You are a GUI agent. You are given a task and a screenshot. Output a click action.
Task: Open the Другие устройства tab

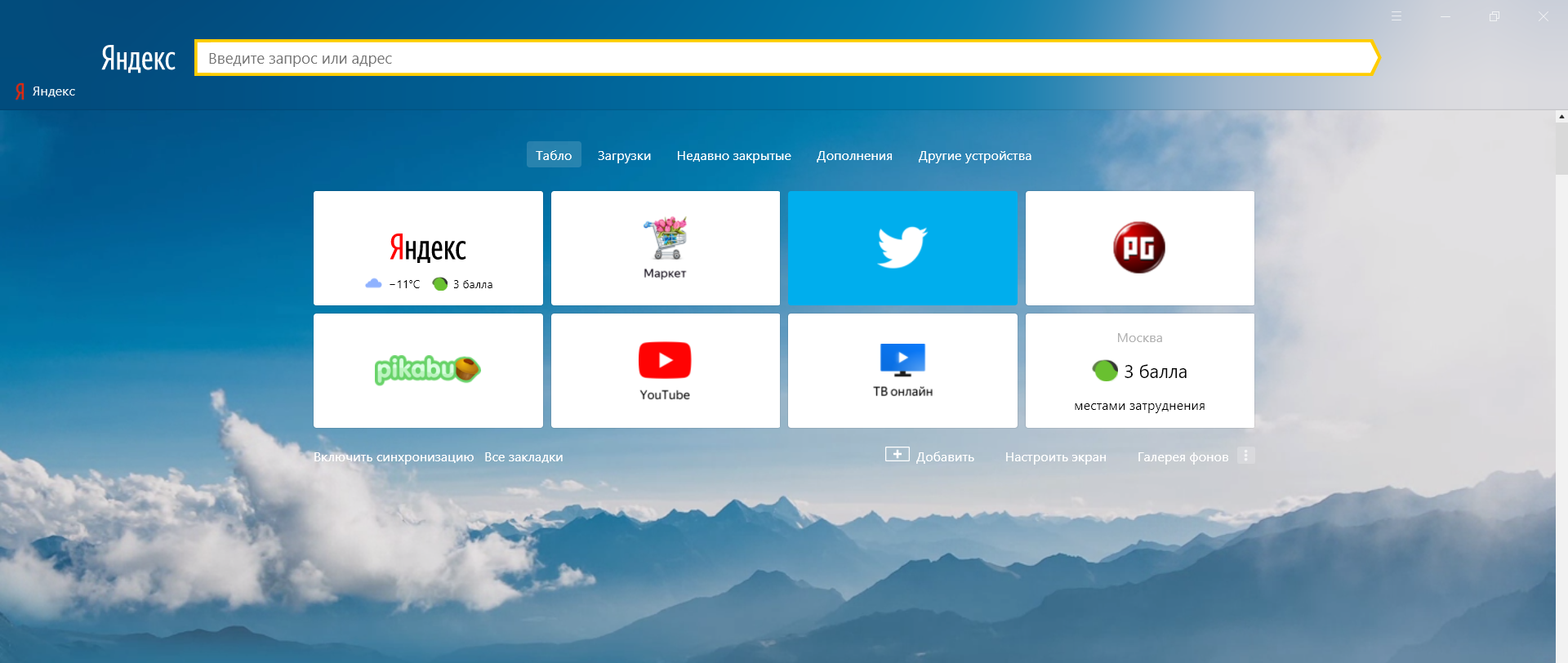tap(974, 155)
